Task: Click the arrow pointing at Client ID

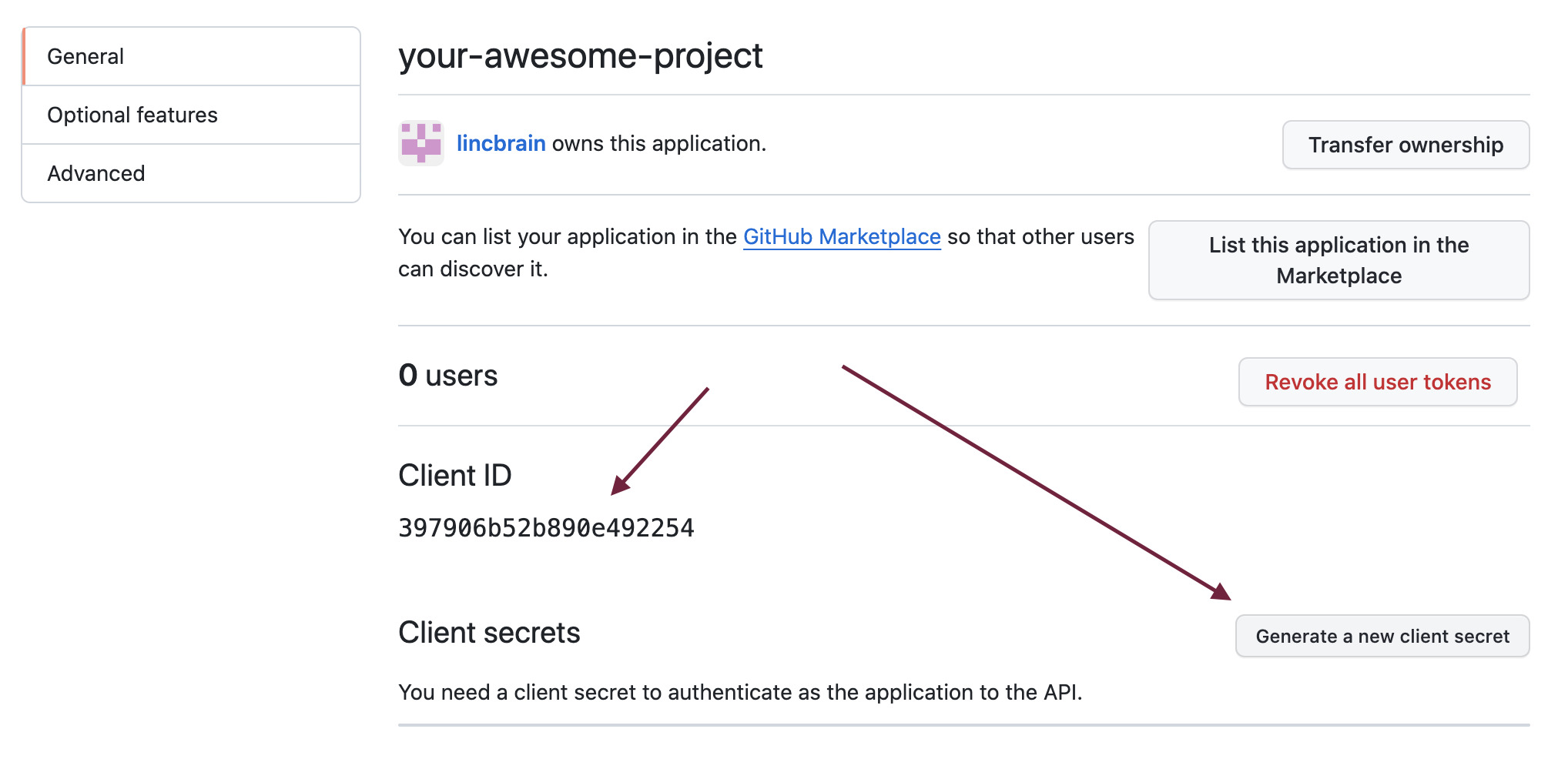Action: [660, 440]
